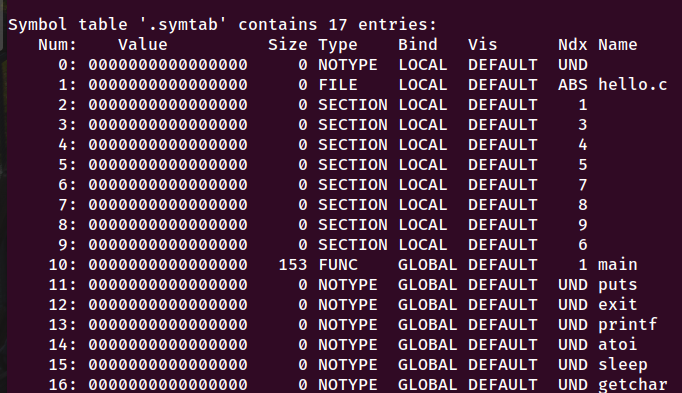The width and height of the screenshot is (682, 393).
Task: Click the 'Ndx' column header
Action: 572,45
